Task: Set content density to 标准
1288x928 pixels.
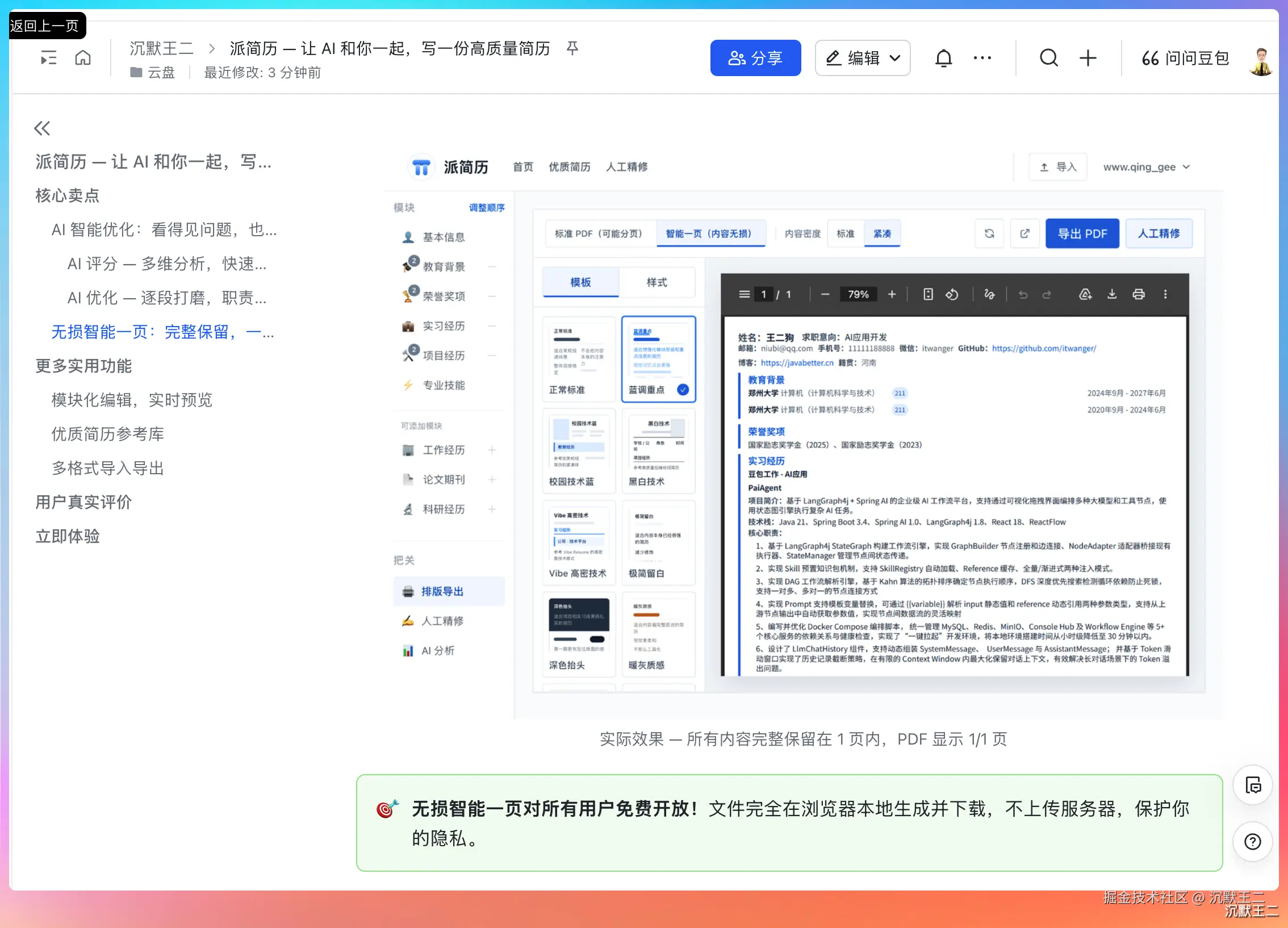Action: [846, 233]
